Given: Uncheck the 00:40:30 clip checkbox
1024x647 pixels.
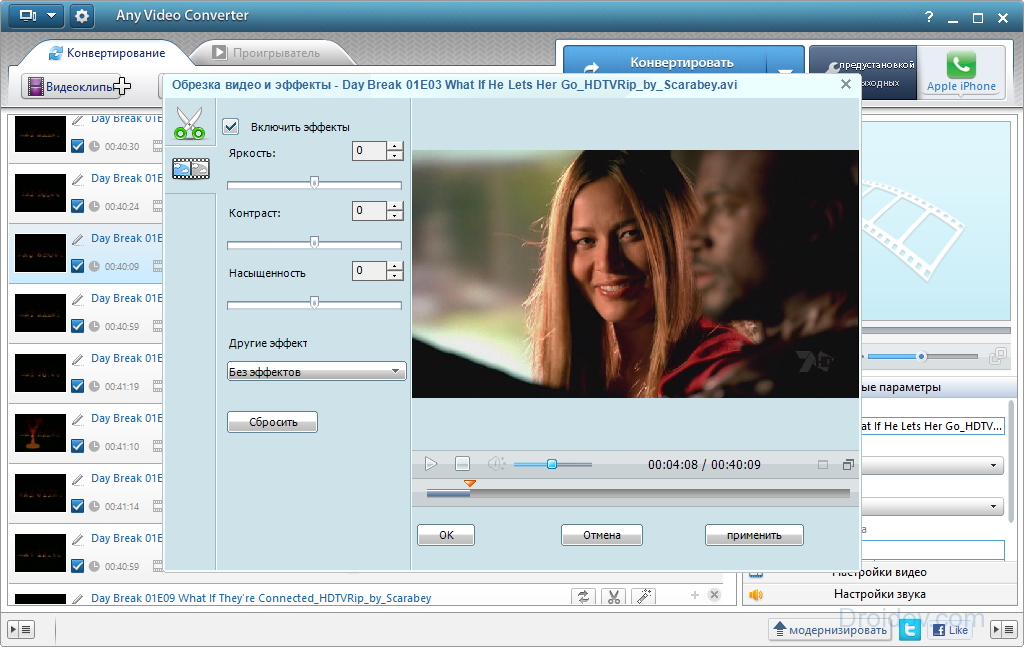Looking at the screenshot, I should point(77,146).
